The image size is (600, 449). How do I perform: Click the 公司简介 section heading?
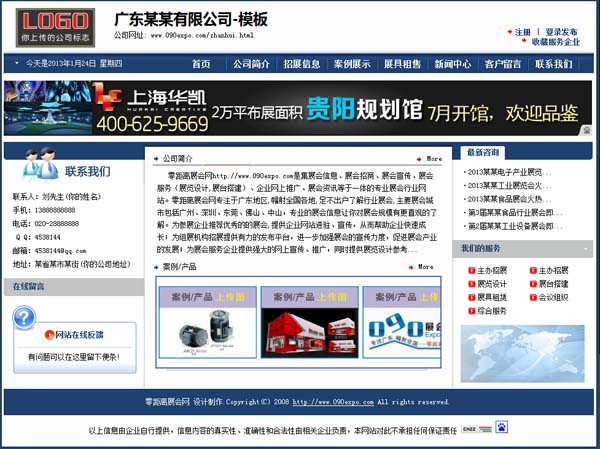tap(178, 158)
